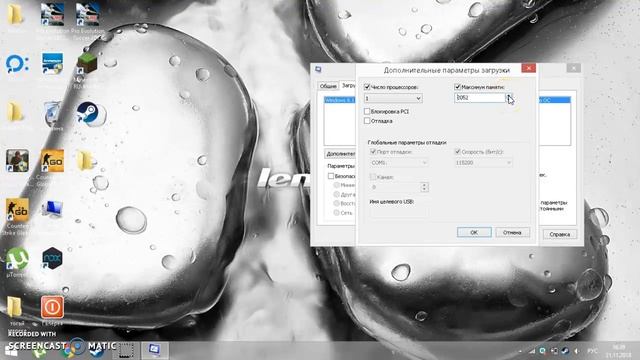This screenshot has height=360, width=640.
Task: Open the blue Lenovo desktop shortcut
Action: pyautogui.click(x=52, y=64)
